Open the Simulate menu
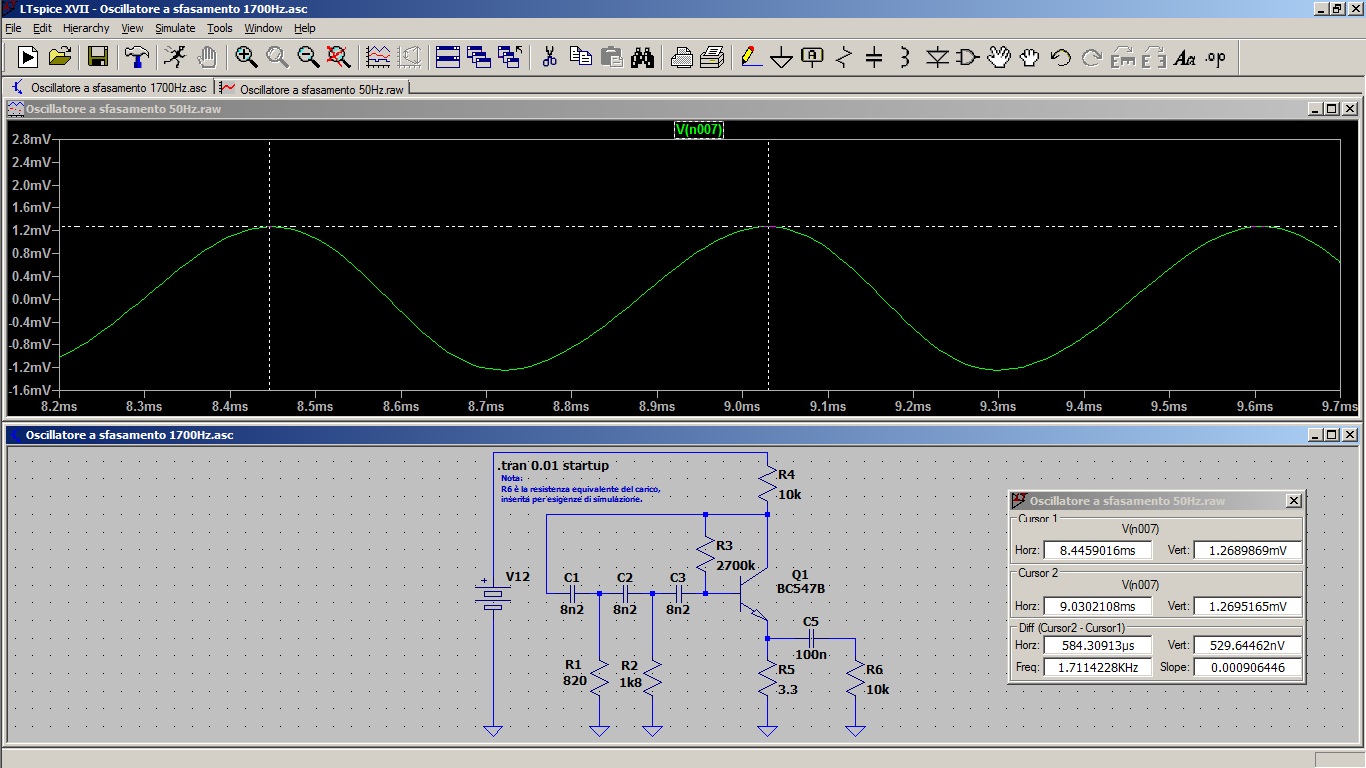The height and width of the screenshot is (768, 1366). 175,28
